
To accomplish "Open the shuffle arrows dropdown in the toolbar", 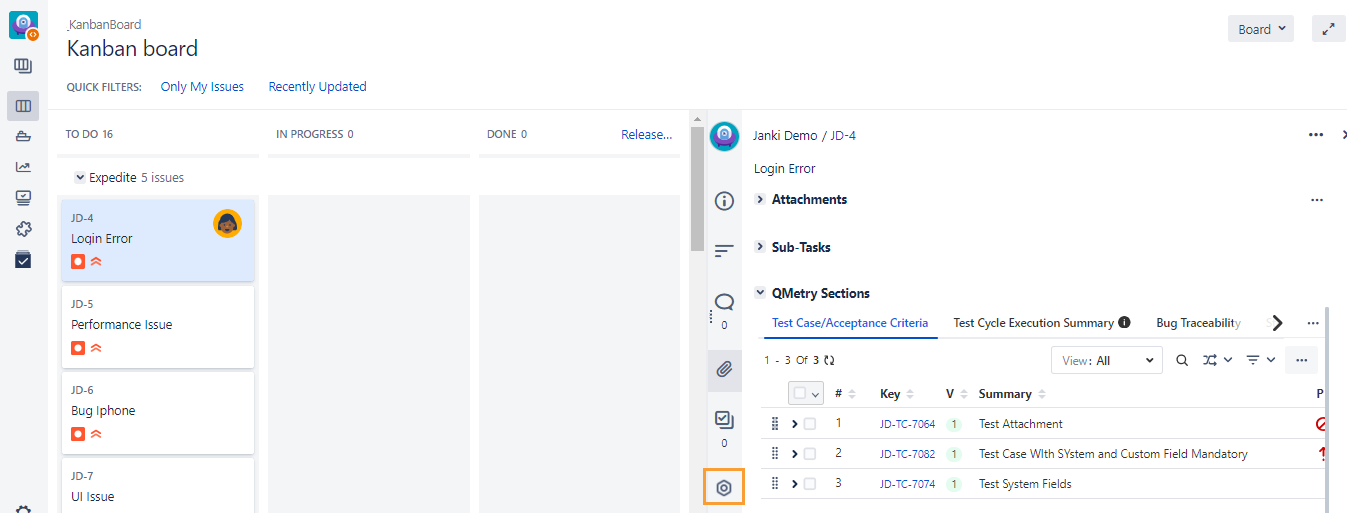I will click(x=1217, y=360).
